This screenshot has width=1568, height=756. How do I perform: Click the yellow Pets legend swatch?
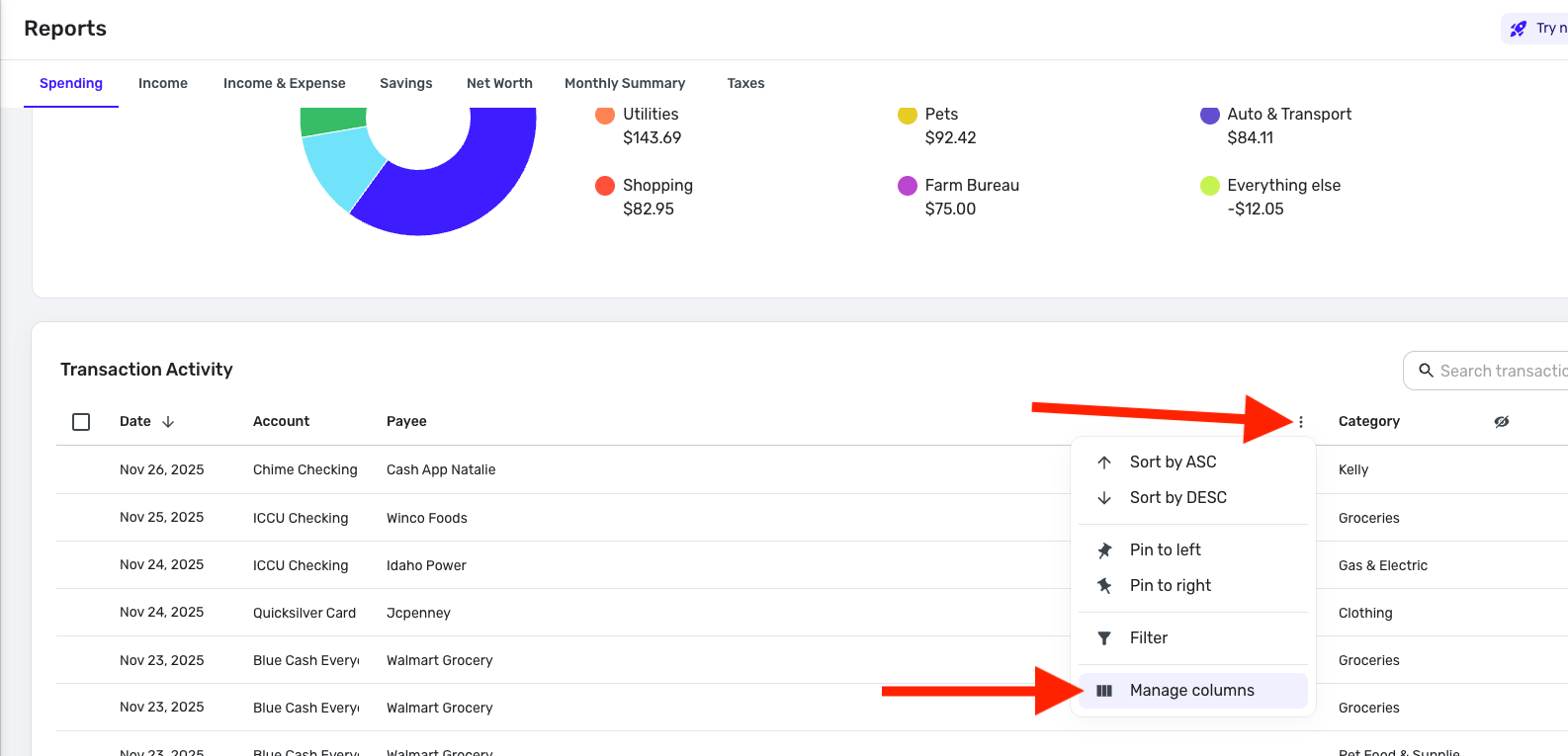908,115
